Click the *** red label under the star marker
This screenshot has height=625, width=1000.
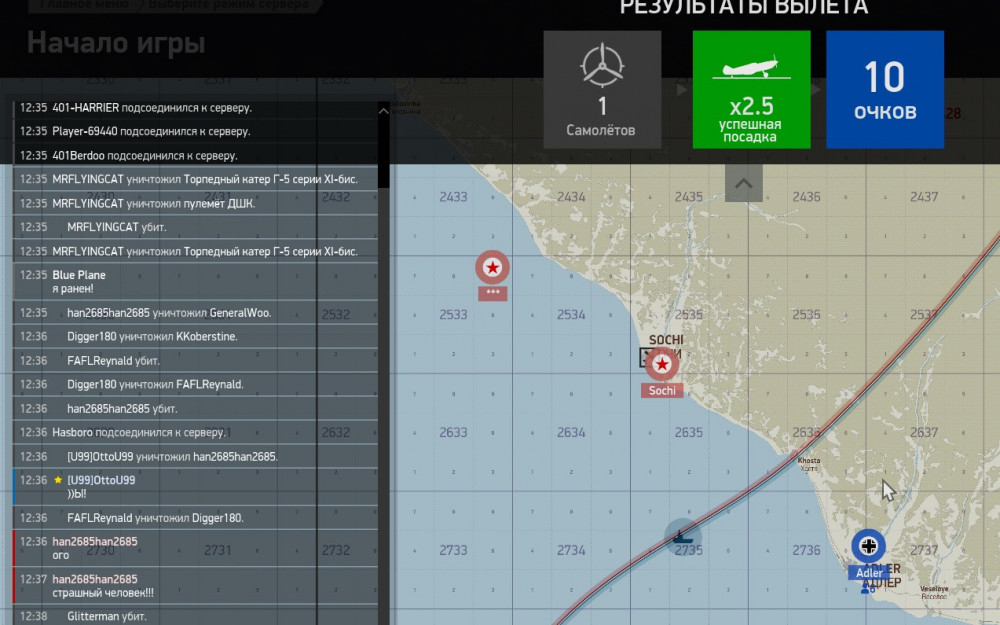coord(492,293)
